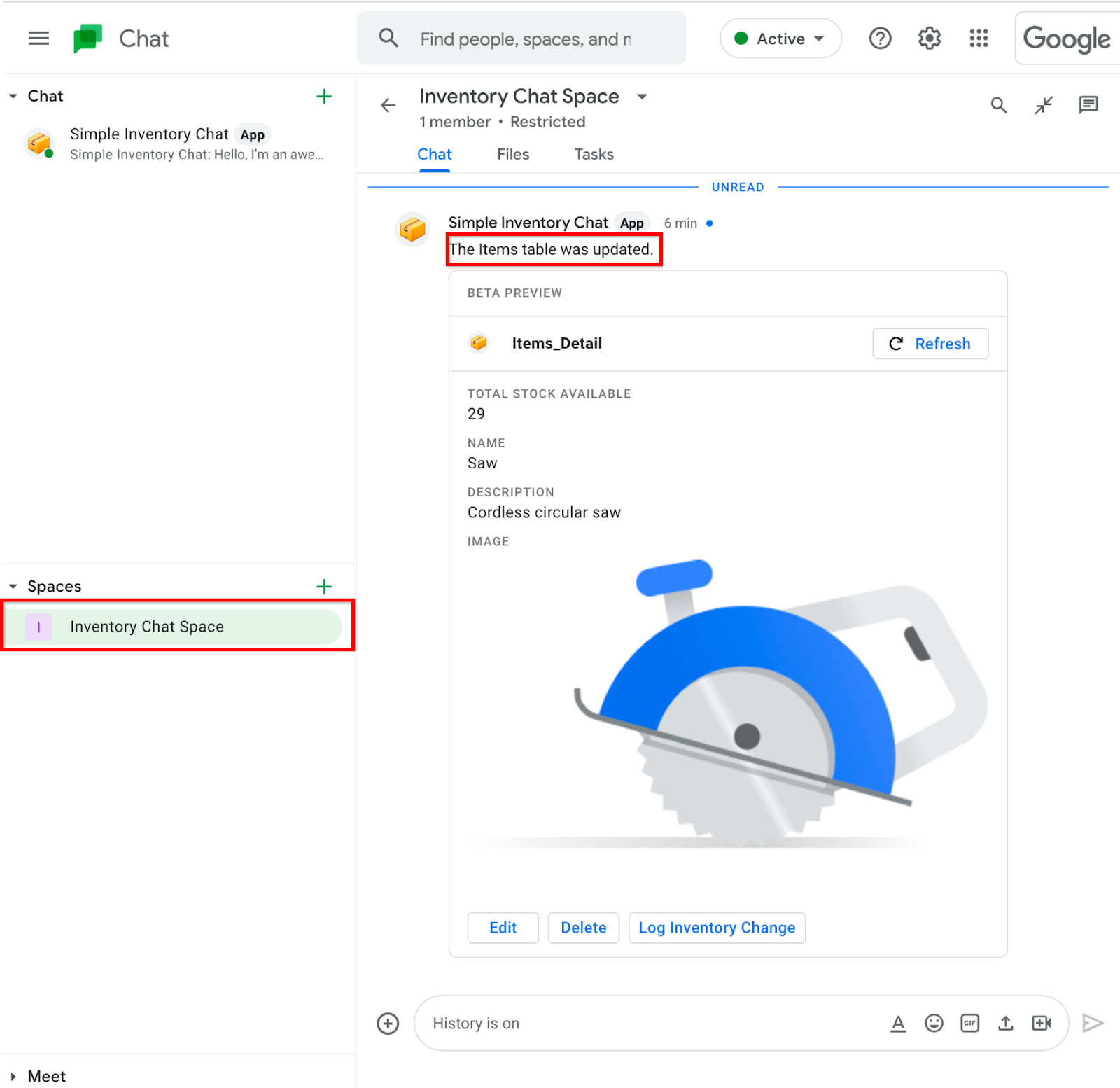Open the settings gear
This screenshot has width=1120, height=1088.
(929, 39)
